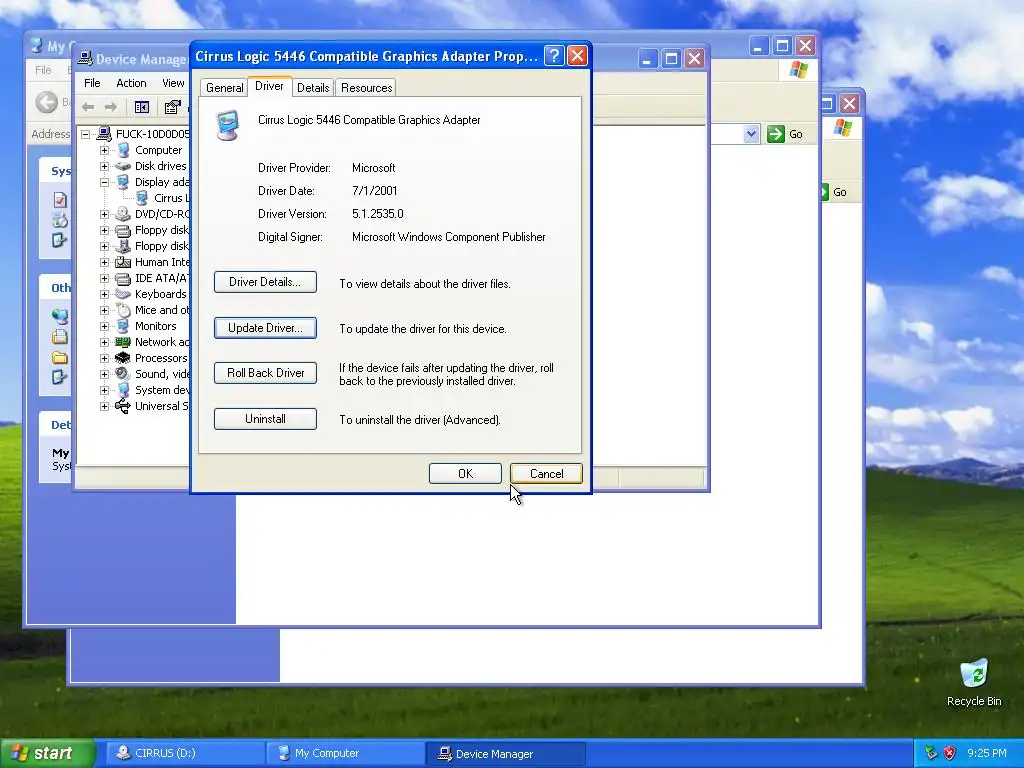Image resolution: width=1024 pixels, height=768 pixels.
Task: Click the dialog help question-mark button
Action: click(x=554, y=56)
